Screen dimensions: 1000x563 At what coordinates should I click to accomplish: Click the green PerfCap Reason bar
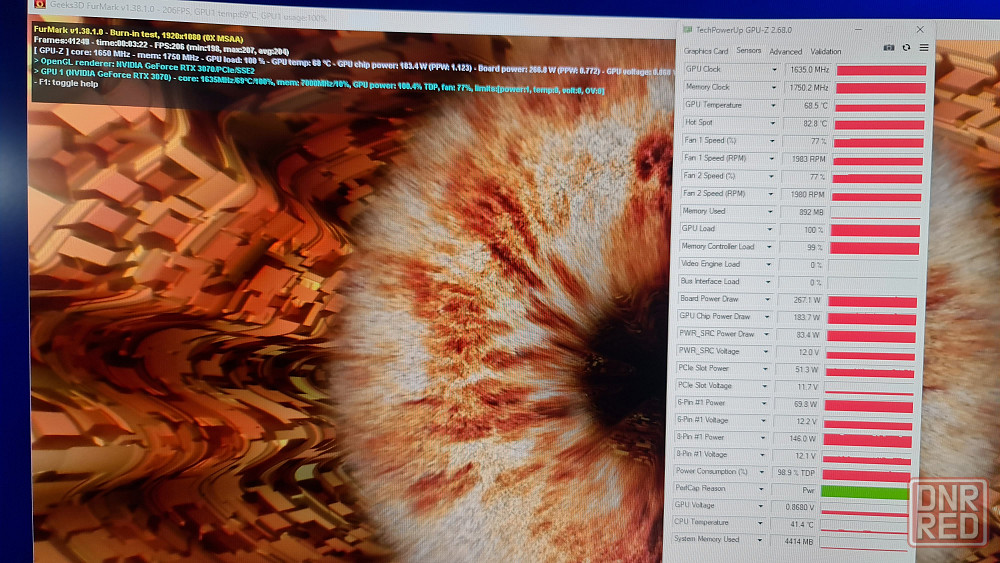(865, 492)
